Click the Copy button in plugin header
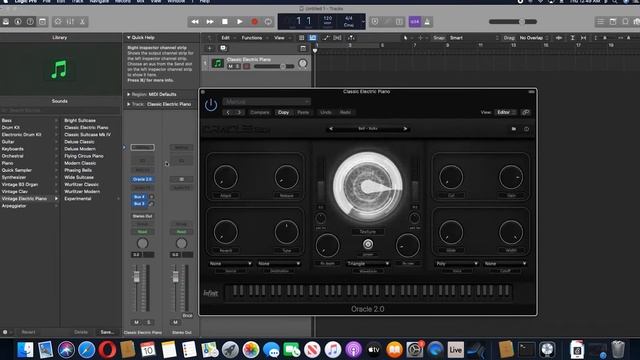This screenshot has width=640, height=360. pyautogui.click(x=283, y=112)
